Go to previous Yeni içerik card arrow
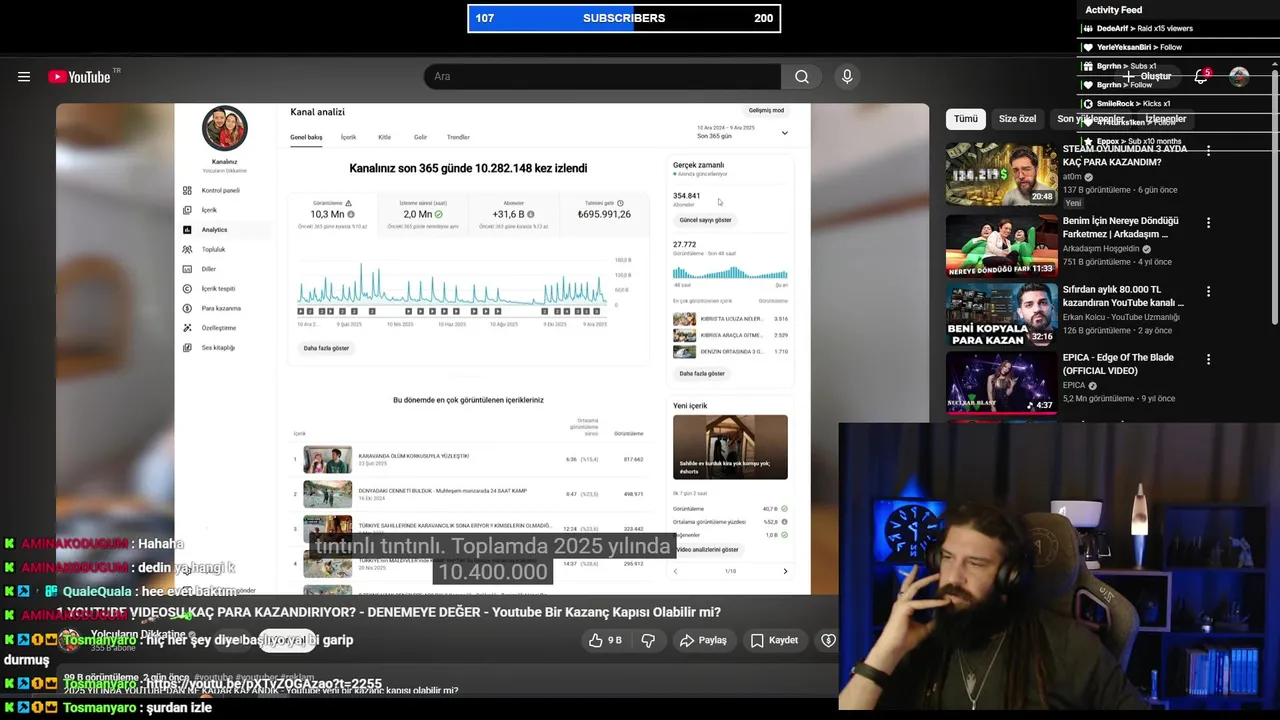Screen dimensions: 1280x720 click(x=675, y=571)
